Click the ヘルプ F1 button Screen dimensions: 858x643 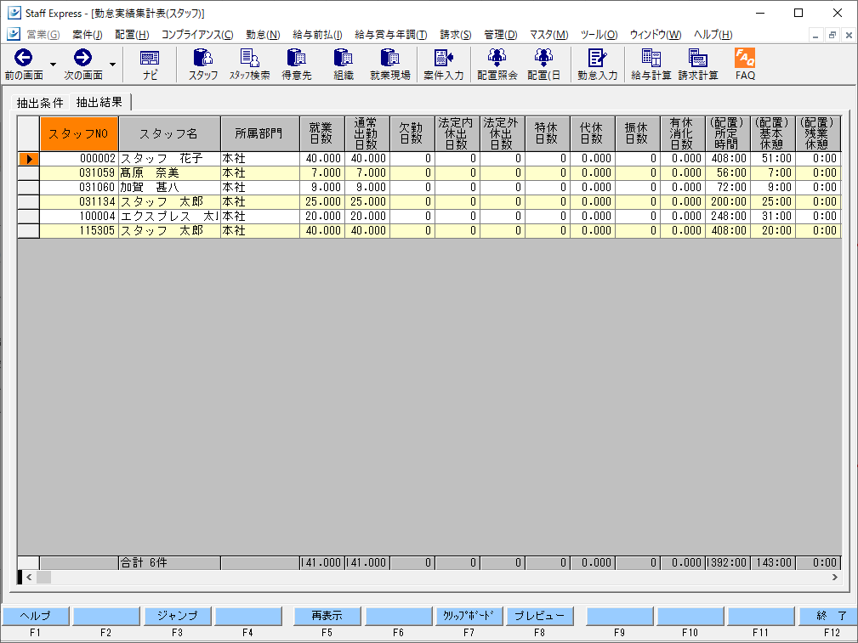pos(36,616)
